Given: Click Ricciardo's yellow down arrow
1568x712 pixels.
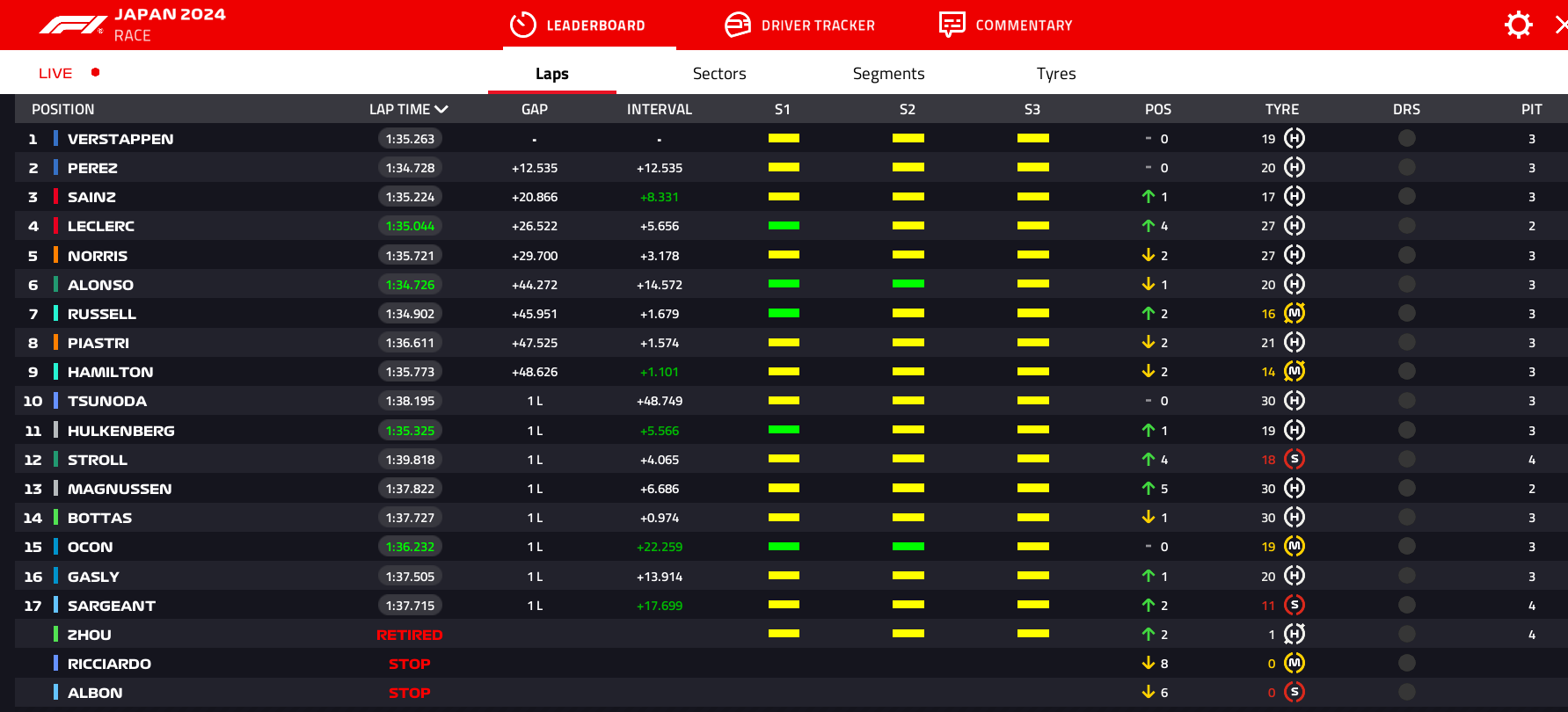Looking at the screenshot, I should point(1149,663).
